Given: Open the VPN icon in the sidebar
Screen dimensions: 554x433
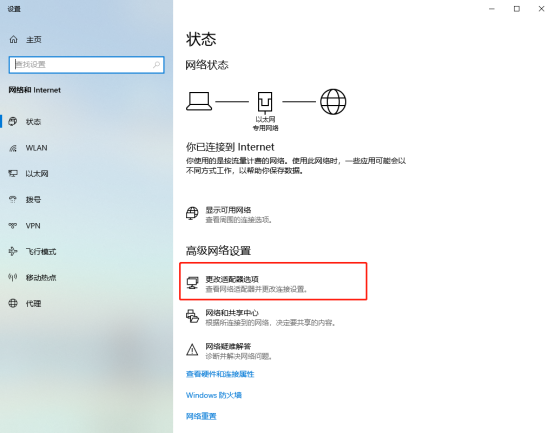Looking at the screenshot, I should click(13, 225).
